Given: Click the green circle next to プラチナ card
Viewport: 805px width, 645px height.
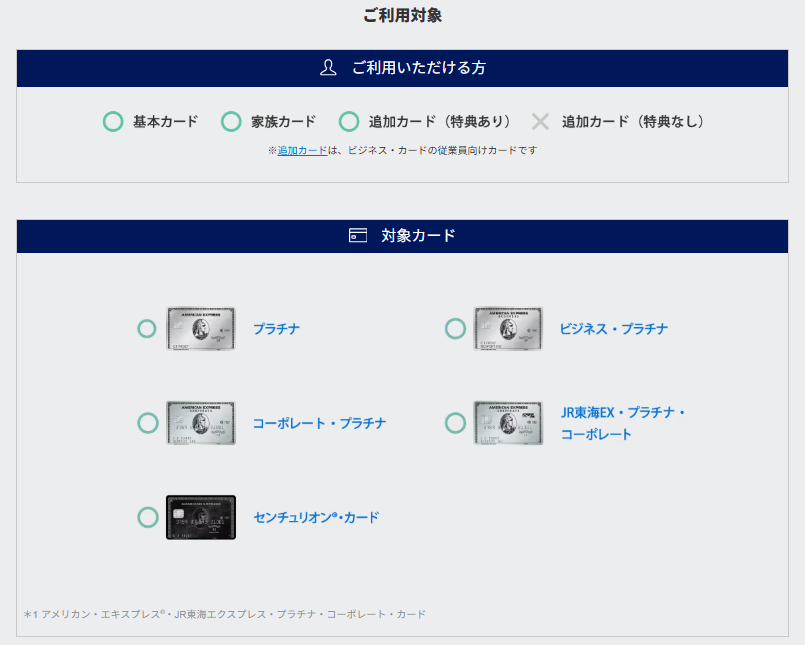Looking at the screenshot, I should pyautogui.click(x=147, y=329).
